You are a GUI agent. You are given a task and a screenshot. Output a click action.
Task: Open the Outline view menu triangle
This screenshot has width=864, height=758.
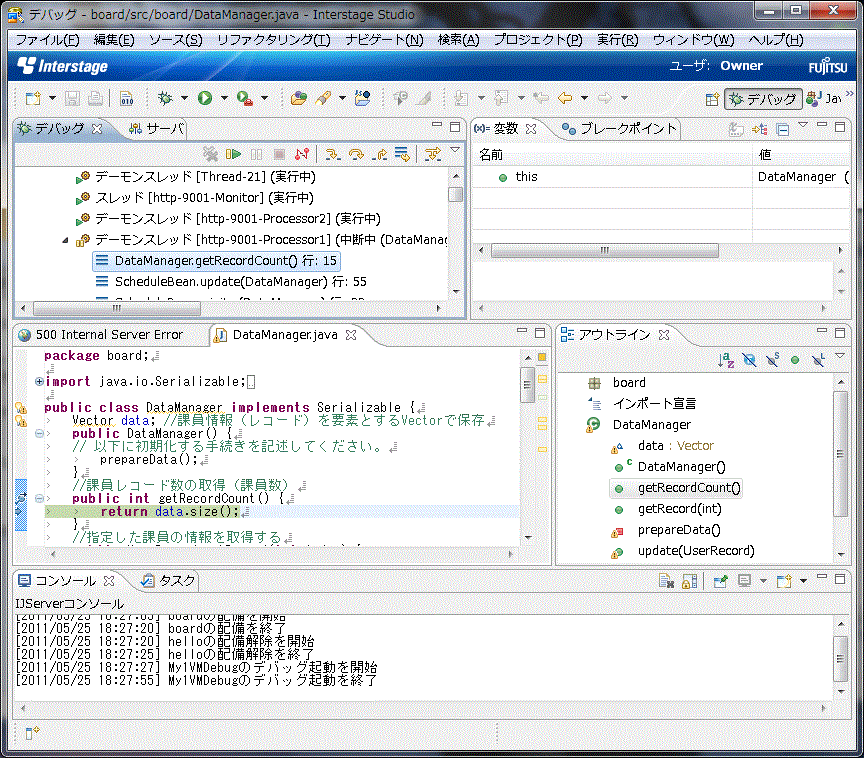coord(840,356)
